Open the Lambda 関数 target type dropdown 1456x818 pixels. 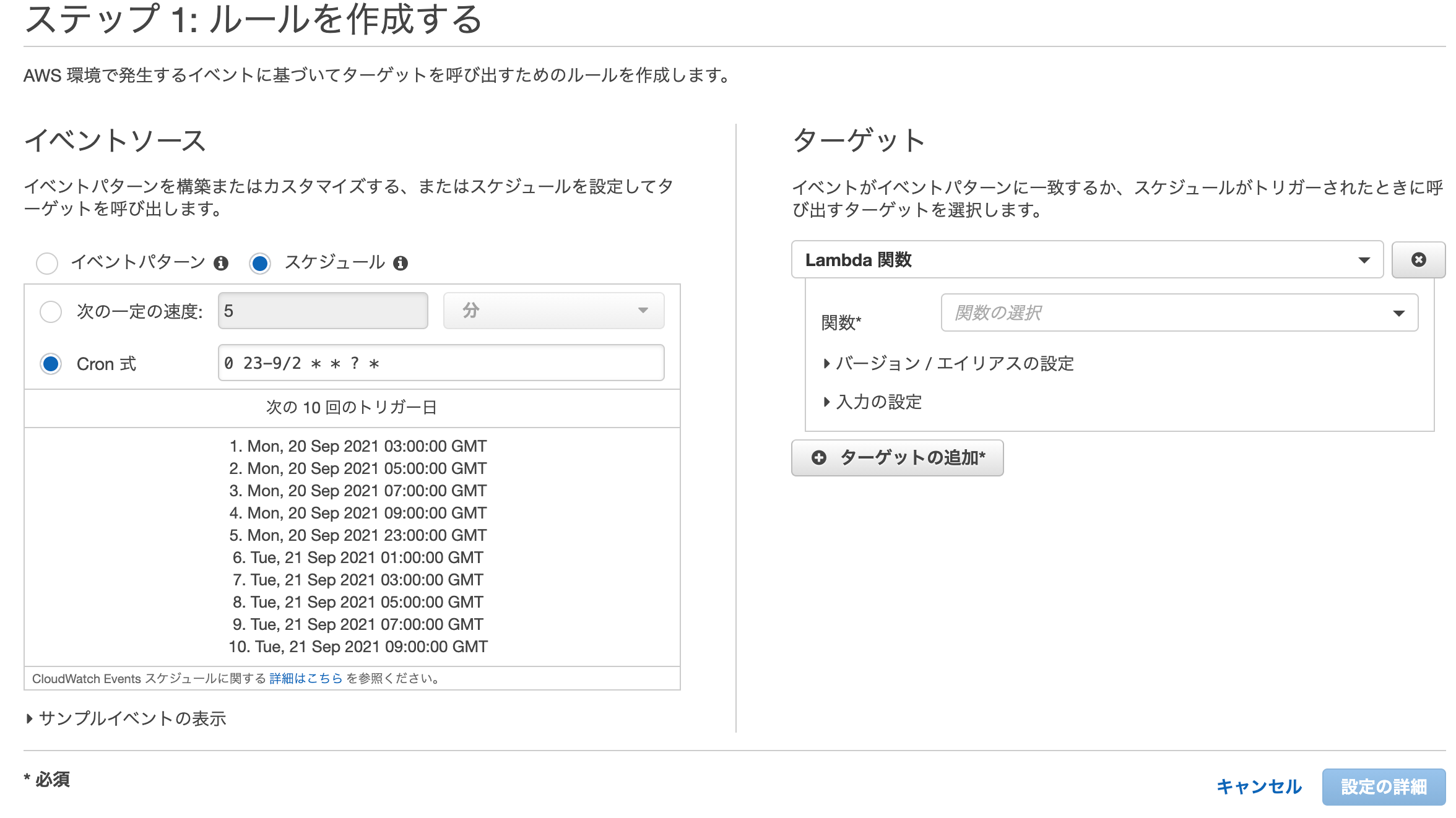pos(1087,260)
